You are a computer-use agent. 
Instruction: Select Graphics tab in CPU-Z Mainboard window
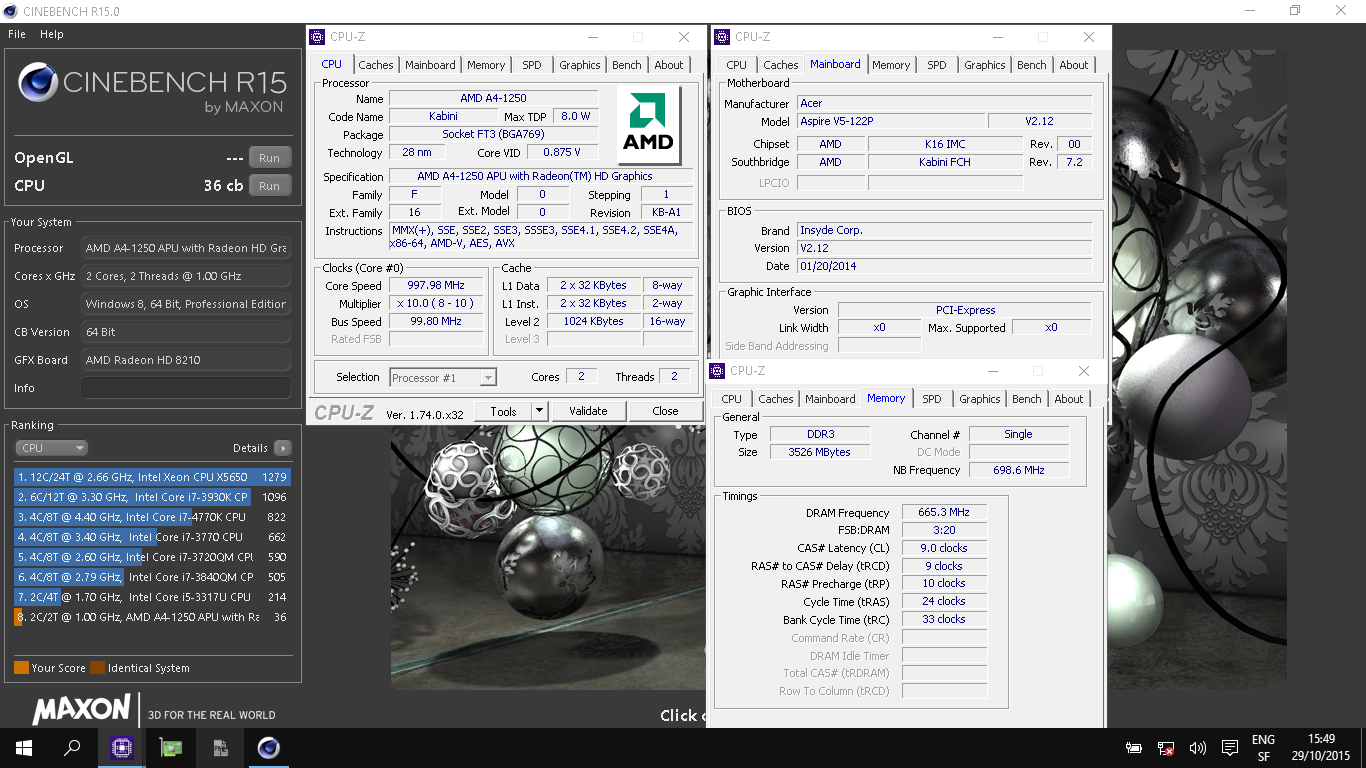pyautogui.click(x=985, y=65)
